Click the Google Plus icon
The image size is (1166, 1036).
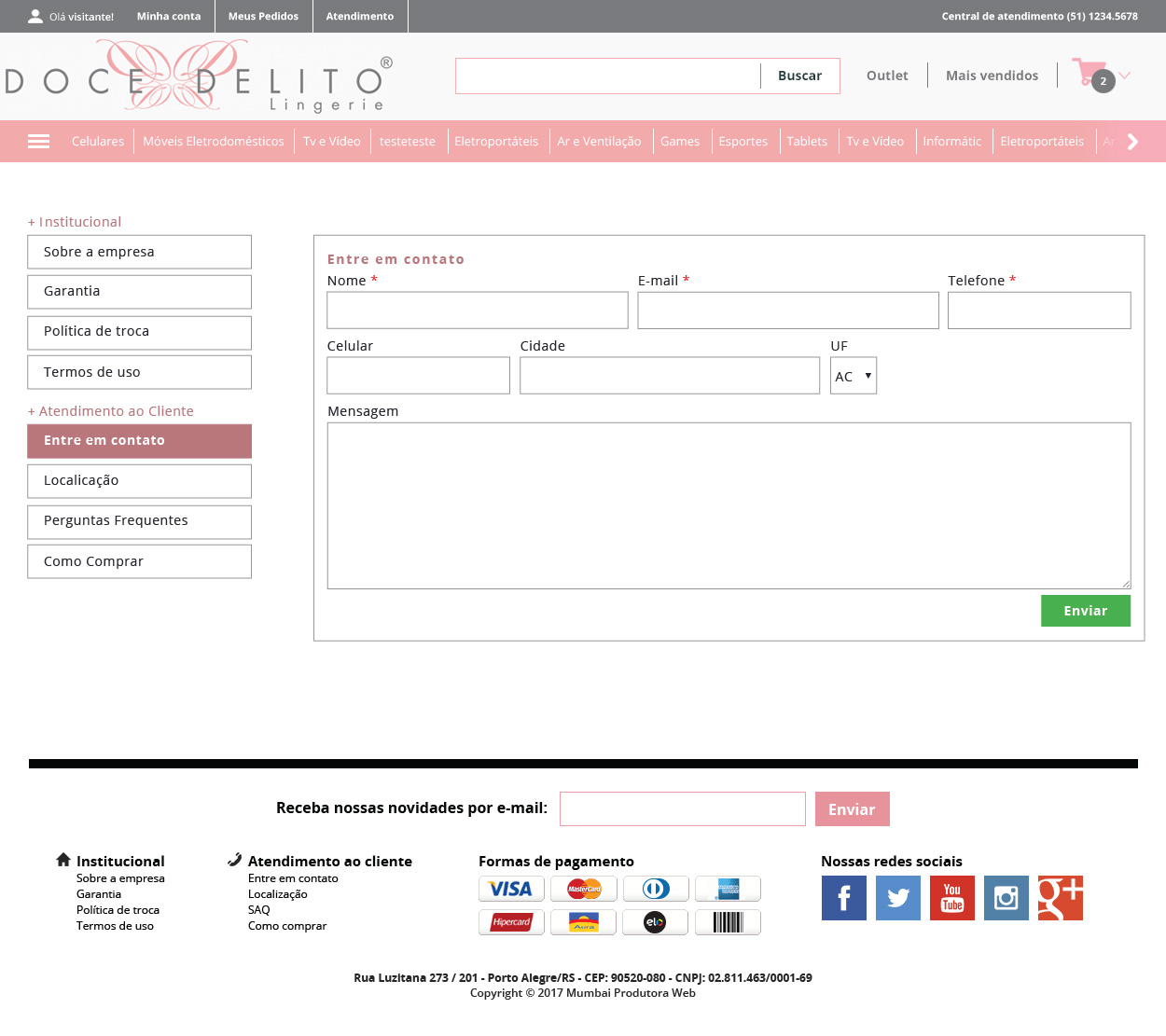pos(1060,898)
